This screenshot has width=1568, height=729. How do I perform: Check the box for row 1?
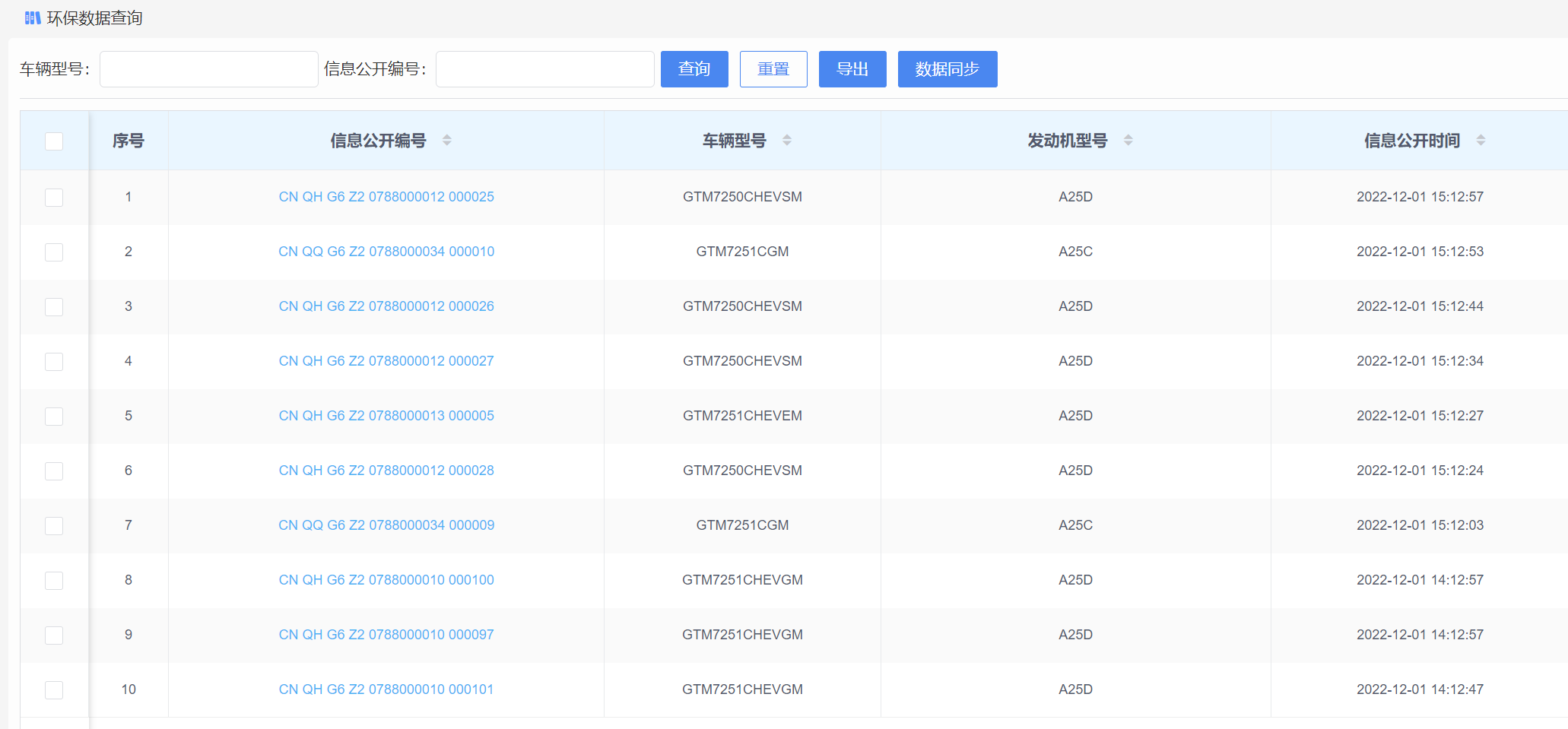point(54,198)
